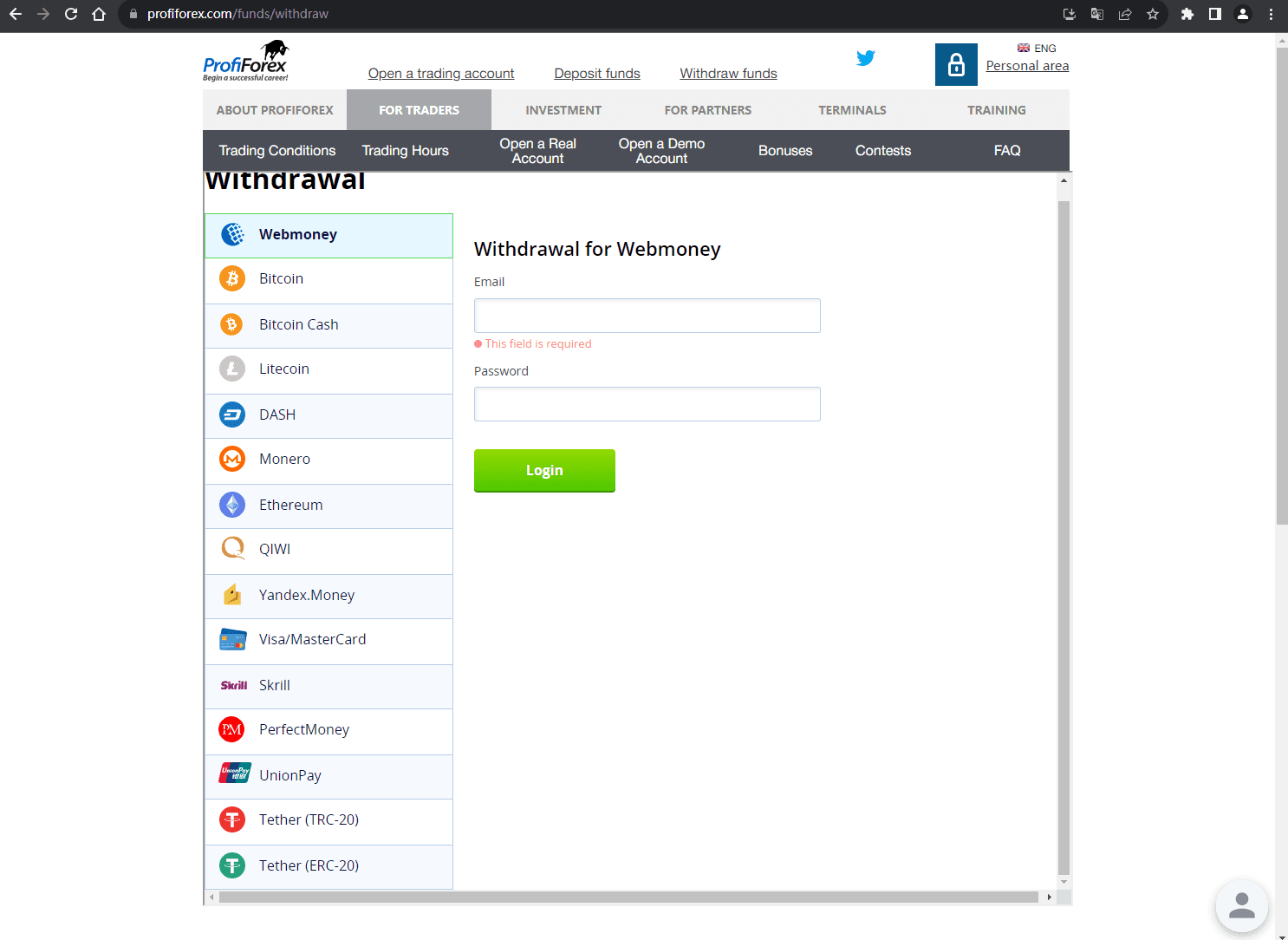
Task: Open Trading Hours page
Action: pyautogui.click(x=406, y=151)
